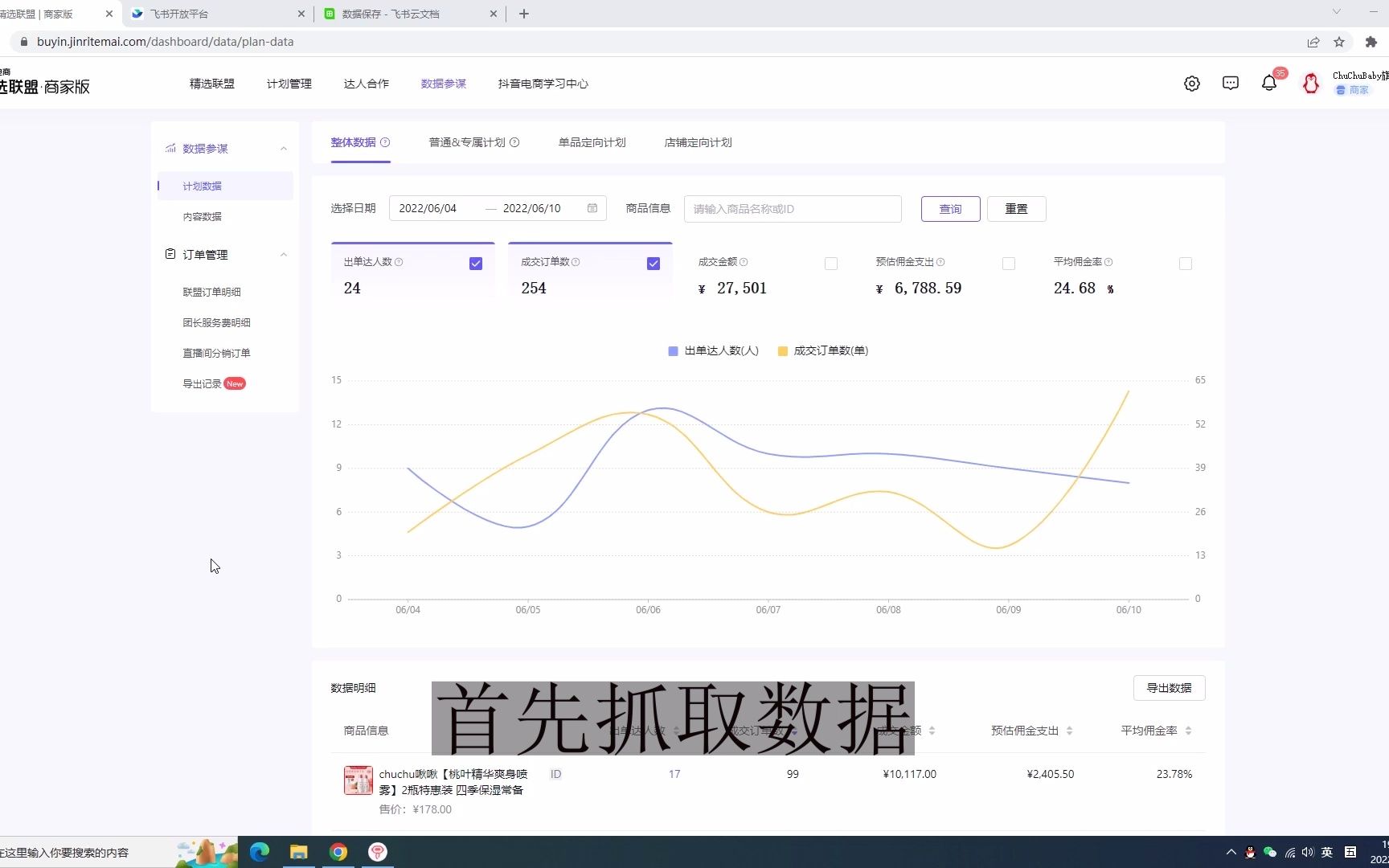1389x868 pixels.
Task: Click the penguin user avatar
Action: [x=1311, y=84]
